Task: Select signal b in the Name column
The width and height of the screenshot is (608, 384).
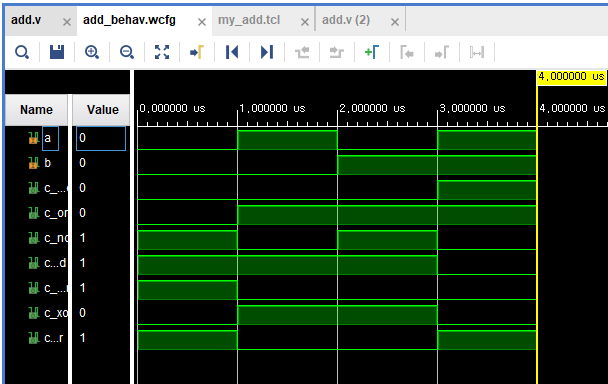Action: [47, 163]
